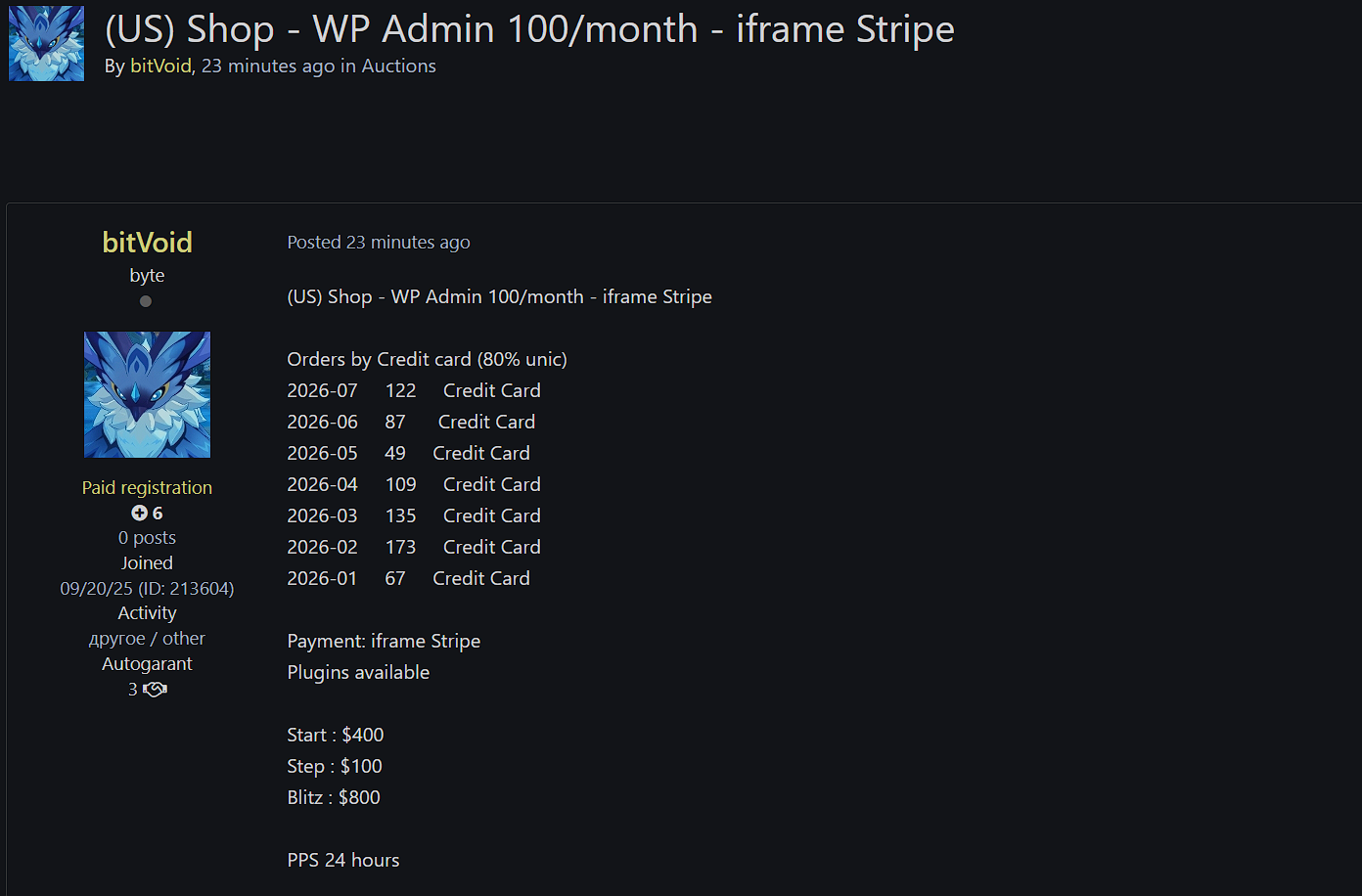Select the 2026-01 row with 67 orders
The image size is (1362, 896).
pos(409,578)
